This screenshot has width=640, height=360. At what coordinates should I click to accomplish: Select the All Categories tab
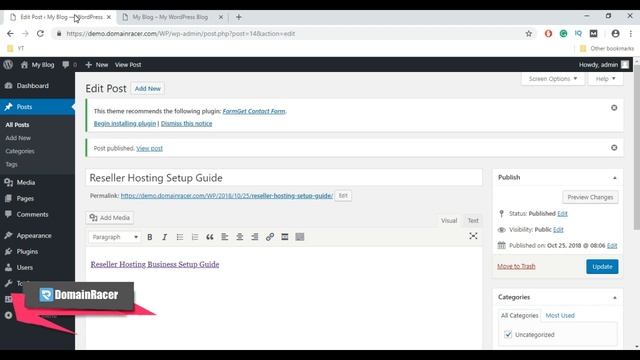[520, 316]
